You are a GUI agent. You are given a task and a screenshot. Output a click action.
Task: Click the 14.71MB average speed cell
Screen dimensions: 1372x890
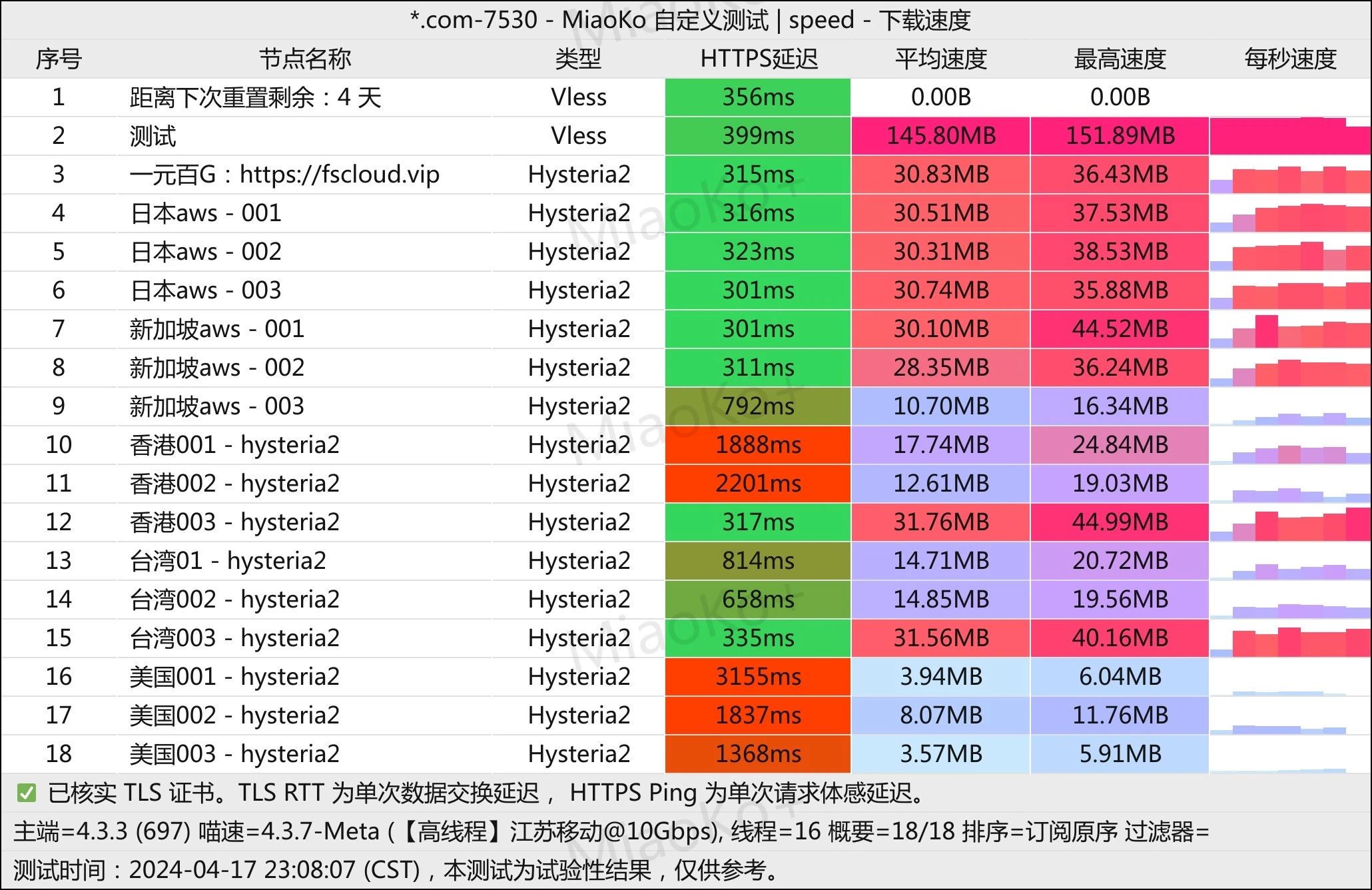coord(940,561)
